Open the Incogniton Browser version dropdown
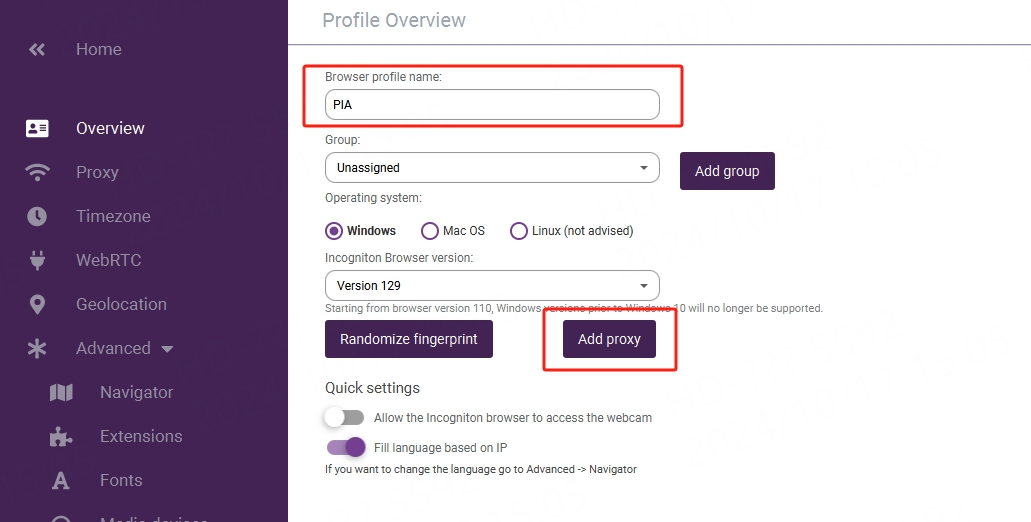 coord(491,285)
